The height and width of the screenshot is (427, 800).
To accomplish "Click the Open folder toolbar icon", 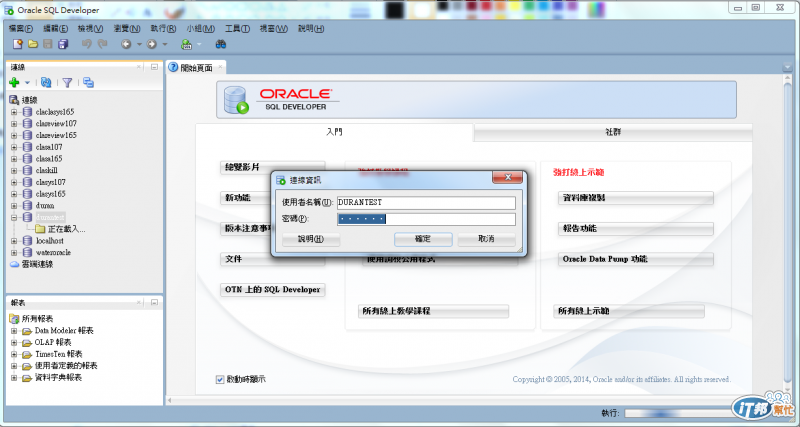I will pyautogui.click(x=33, y=44).
